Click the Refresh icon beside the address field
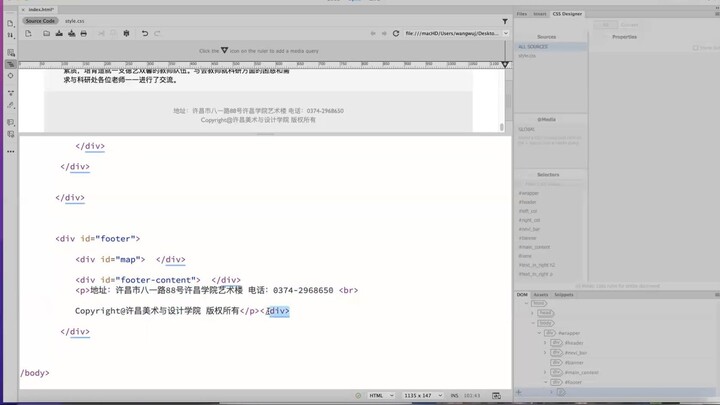Image resolution: width=720 pixels, height=405 pixels. click(x=396, y=33)
